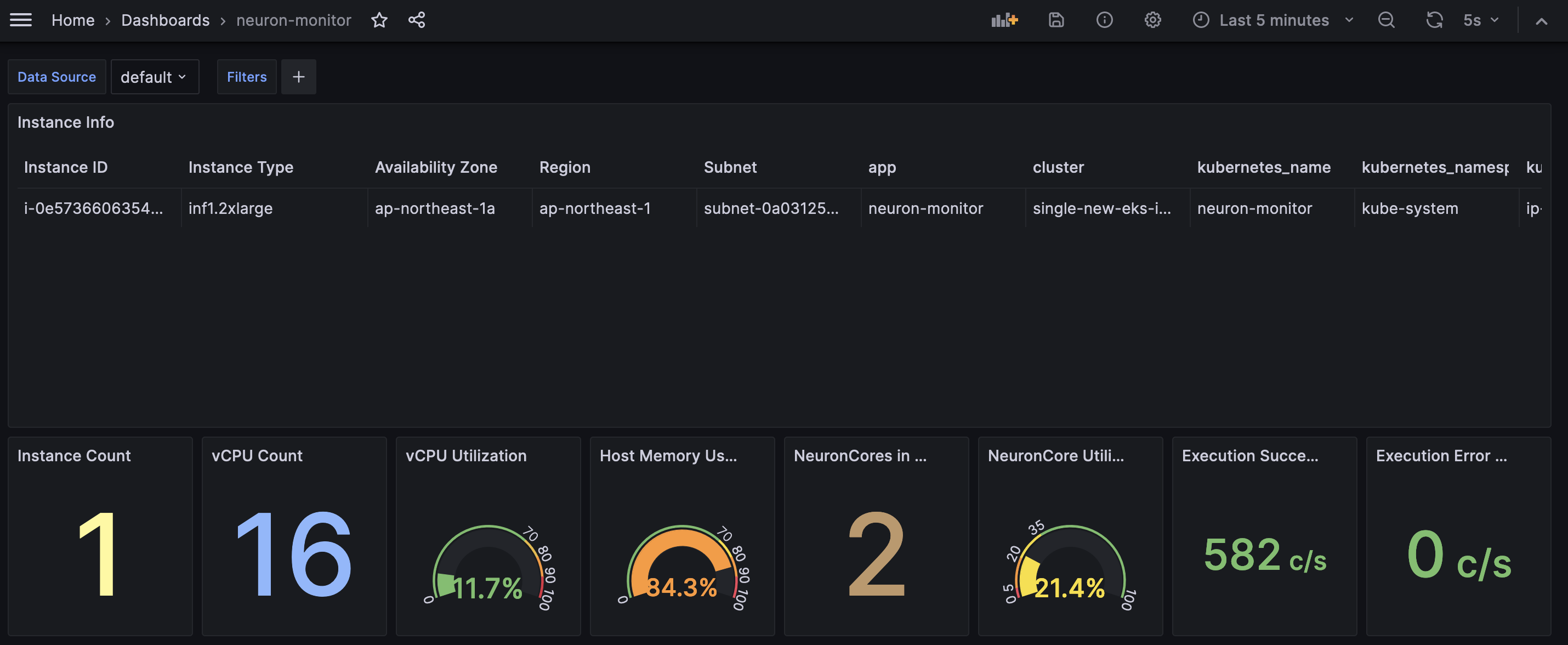Open dashboard settings gear
Viewport: 1568px width, 645px height.
click(1152, 20)
